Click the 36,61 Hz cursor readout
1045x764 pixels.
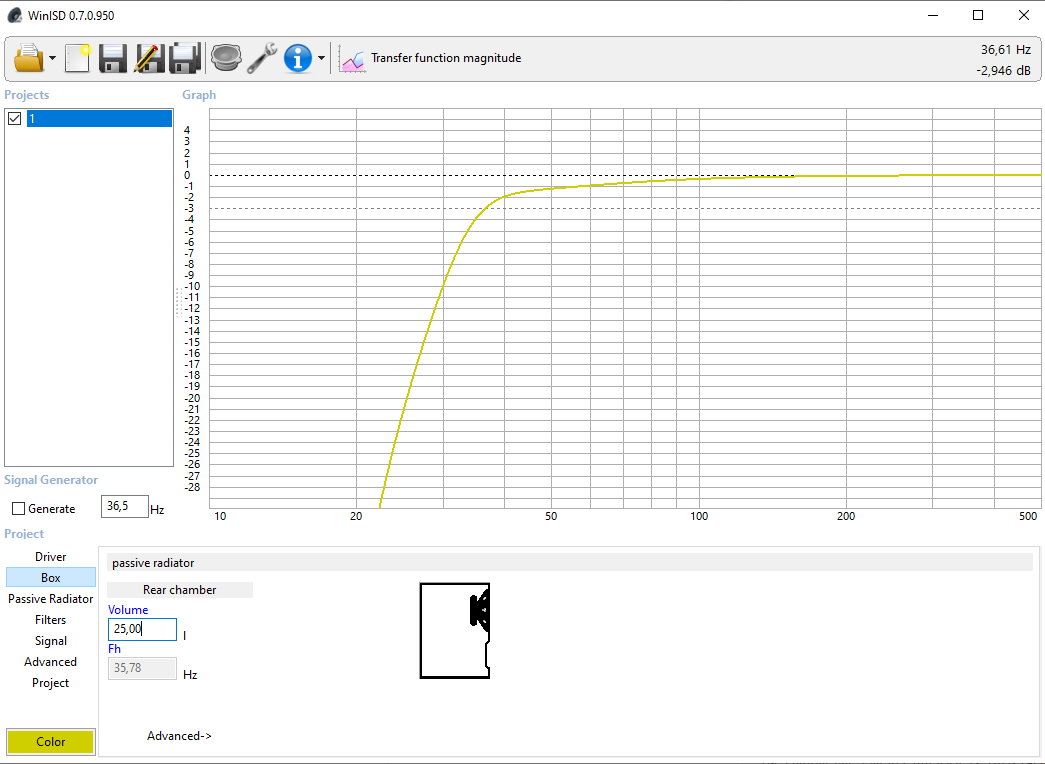click(x=1006, y=49)
